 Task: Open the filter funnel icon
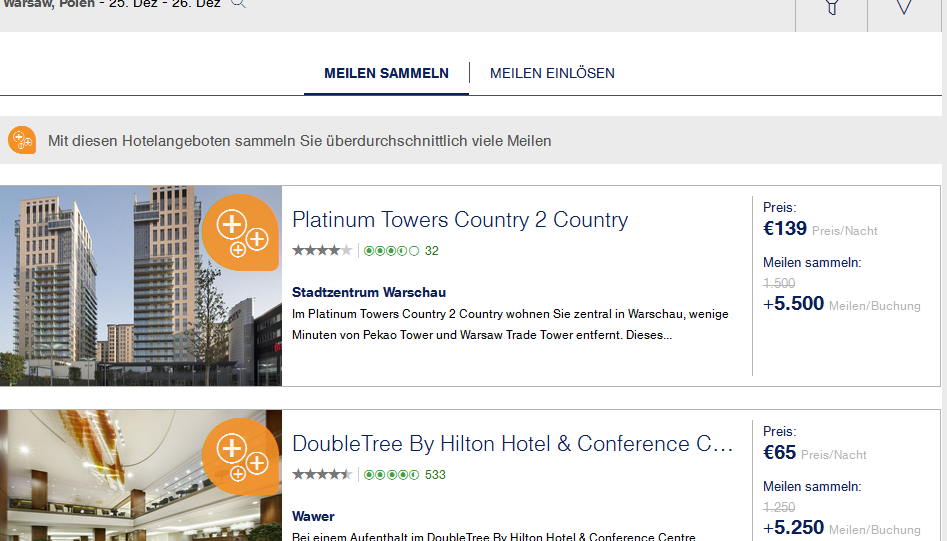(x=832, y=7)
